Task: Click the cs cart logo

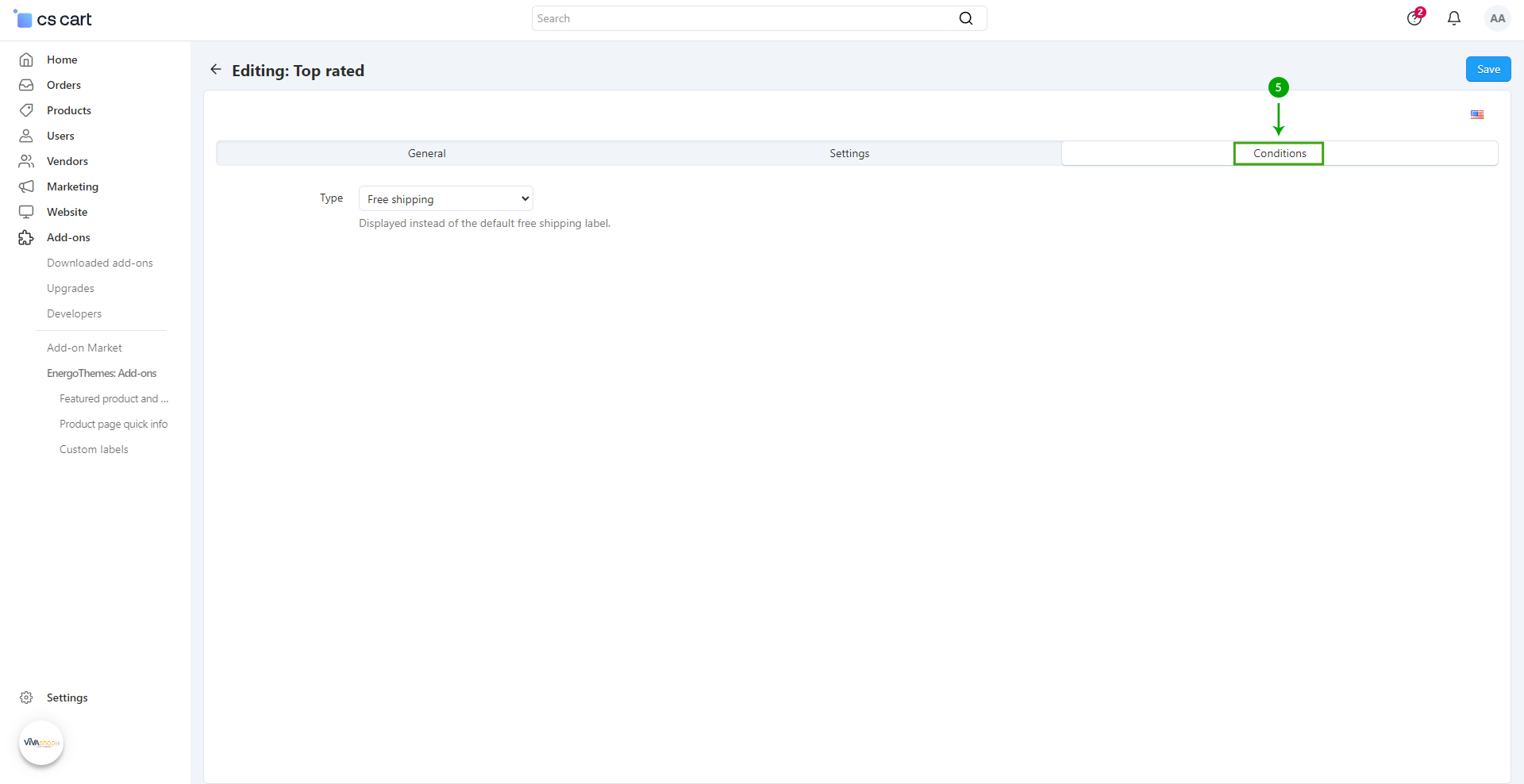Action: click(x=53, y=19)
